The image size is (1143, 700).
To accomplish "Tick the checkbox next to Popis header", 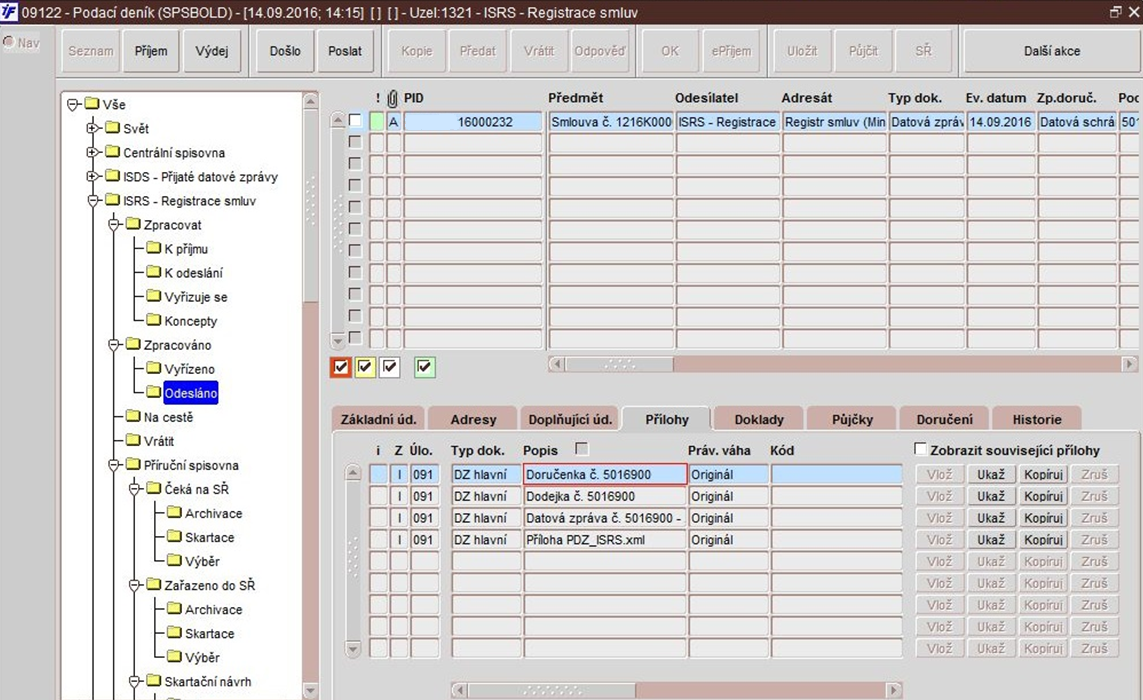I will [581, 448].
